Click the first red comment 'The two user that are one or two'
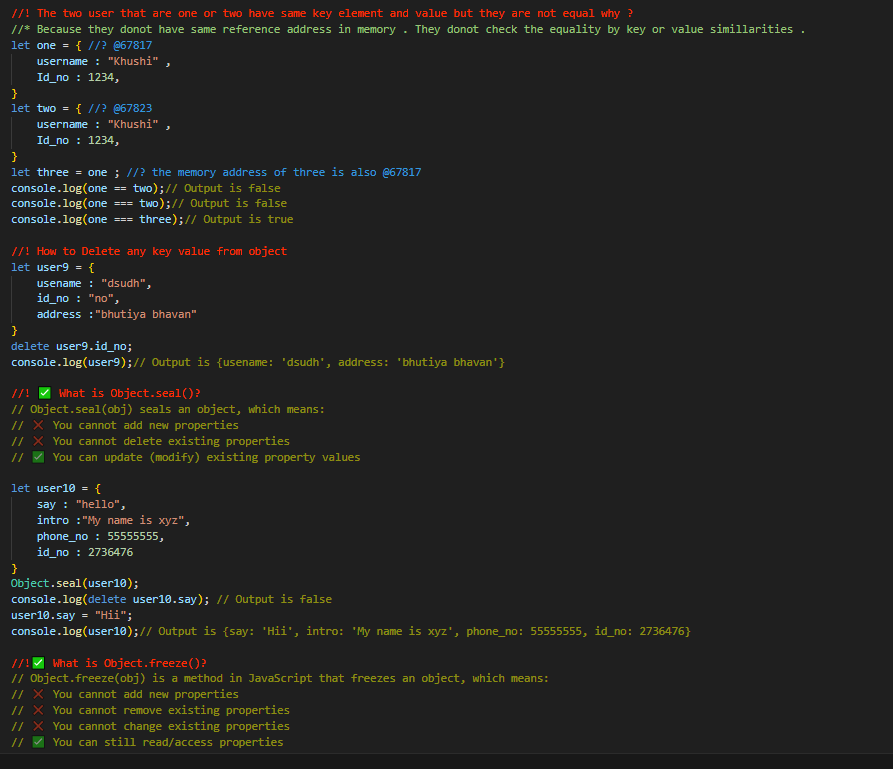This screenshot has width=893, height=769. pos(322,14)
